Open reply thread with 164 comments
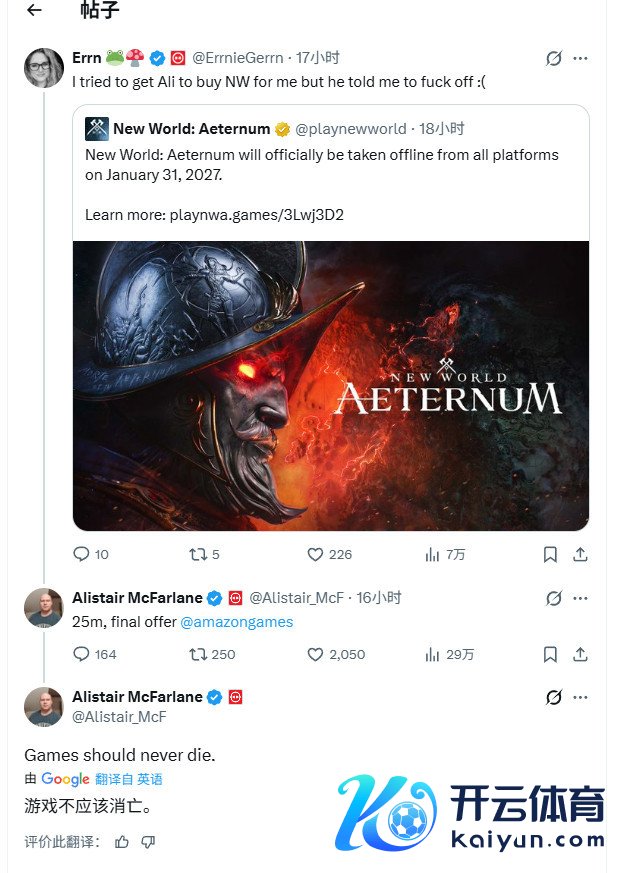 pyautogui.click(x=82, y=654)
